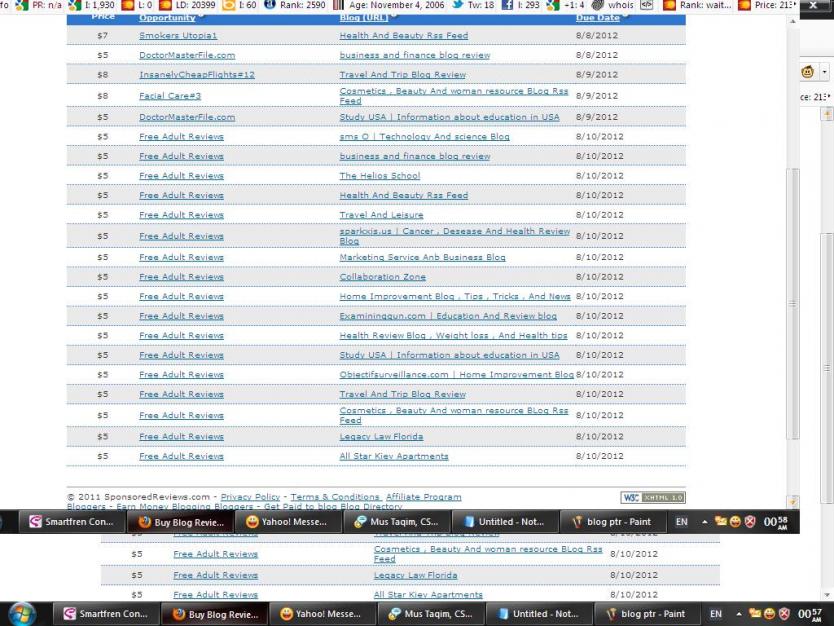The height and width of the screenshot is (626, 834).
Task: Open the 'L: 0' links toolbar item
Action: coord(137,5)
